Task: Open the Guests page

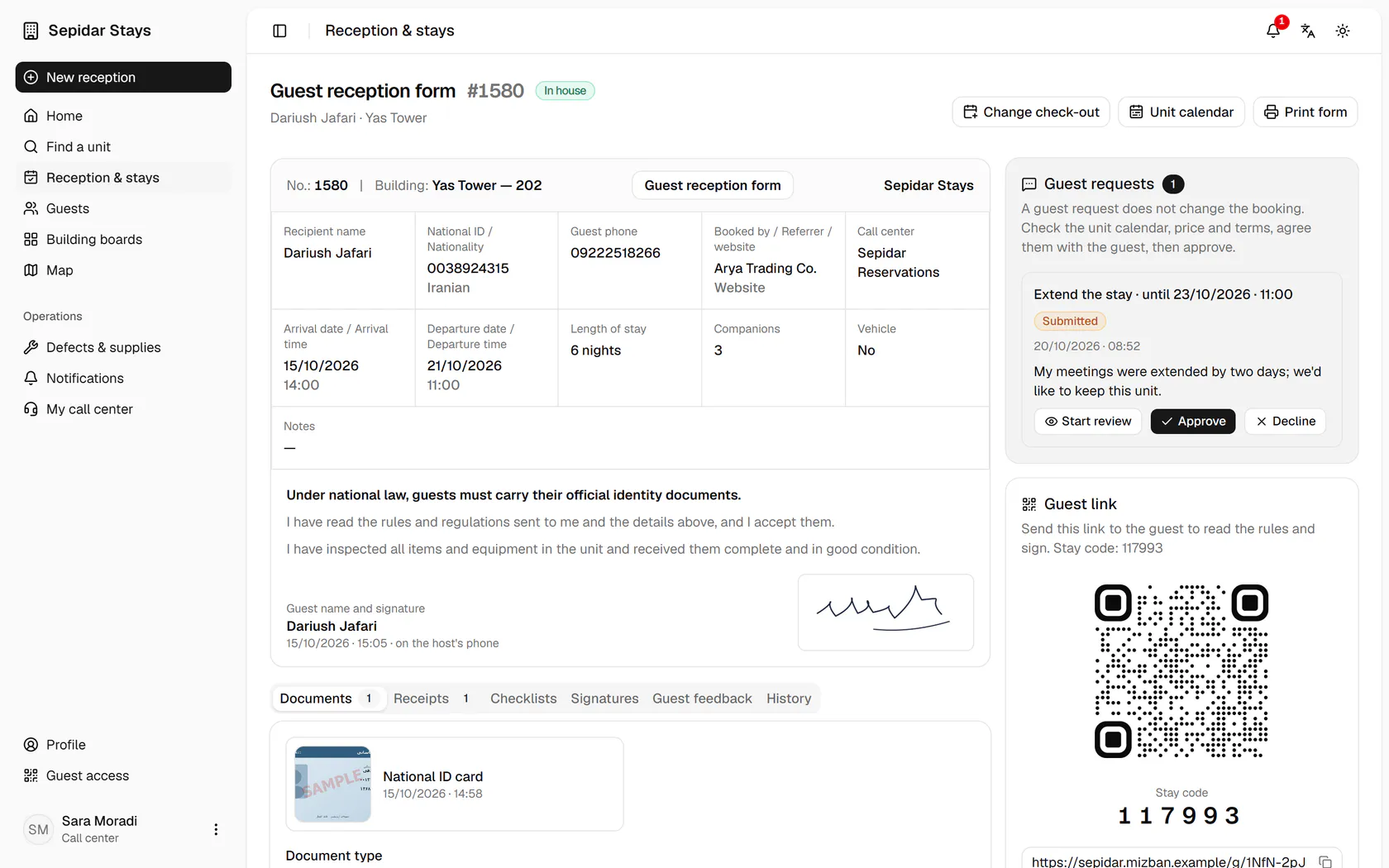Action: tap(123, 208)
